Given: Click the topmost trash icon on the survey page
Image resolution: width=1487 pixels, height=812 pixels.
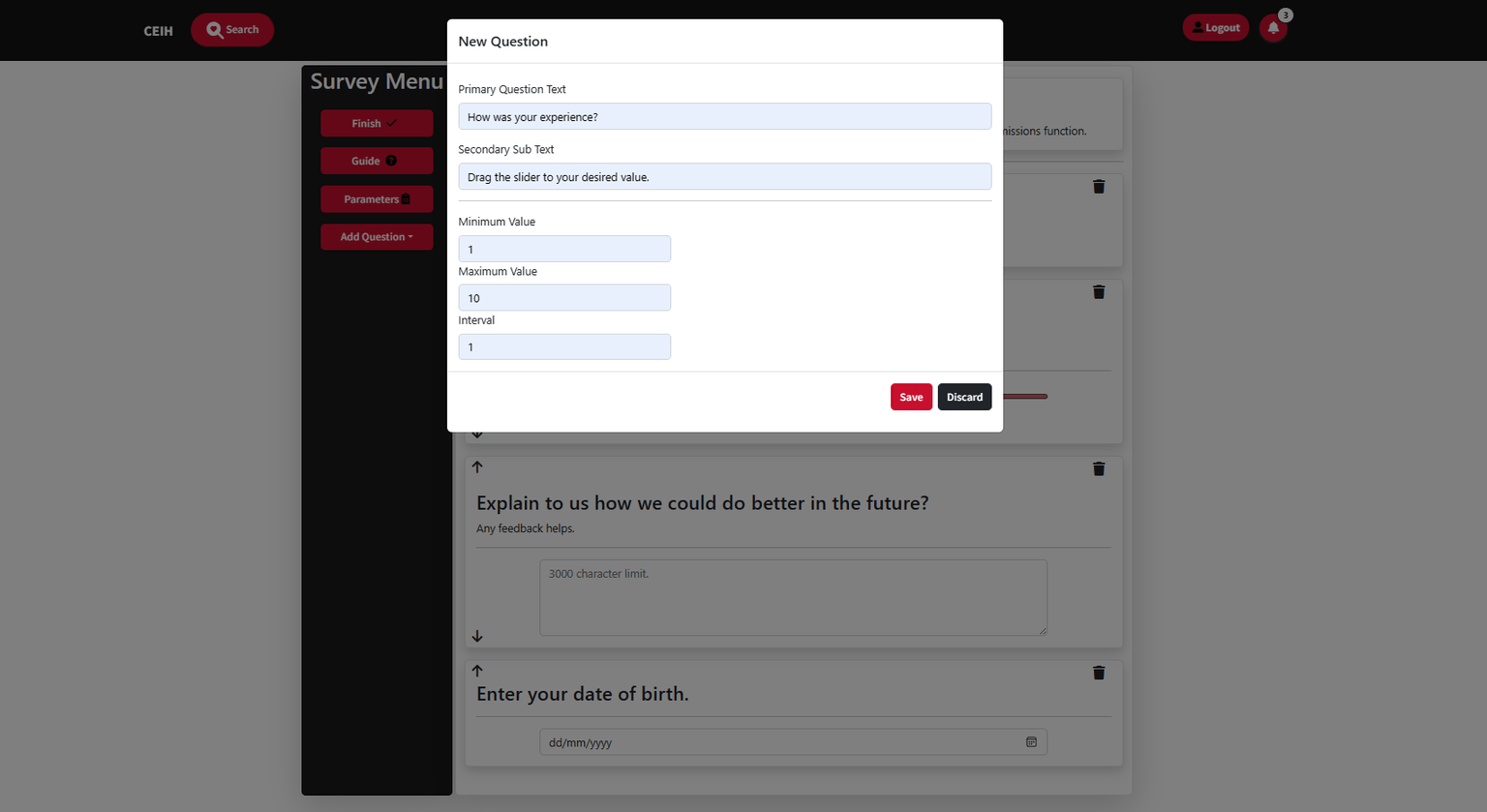Looking at the screenshot, I should click(x=1099, y=187).
